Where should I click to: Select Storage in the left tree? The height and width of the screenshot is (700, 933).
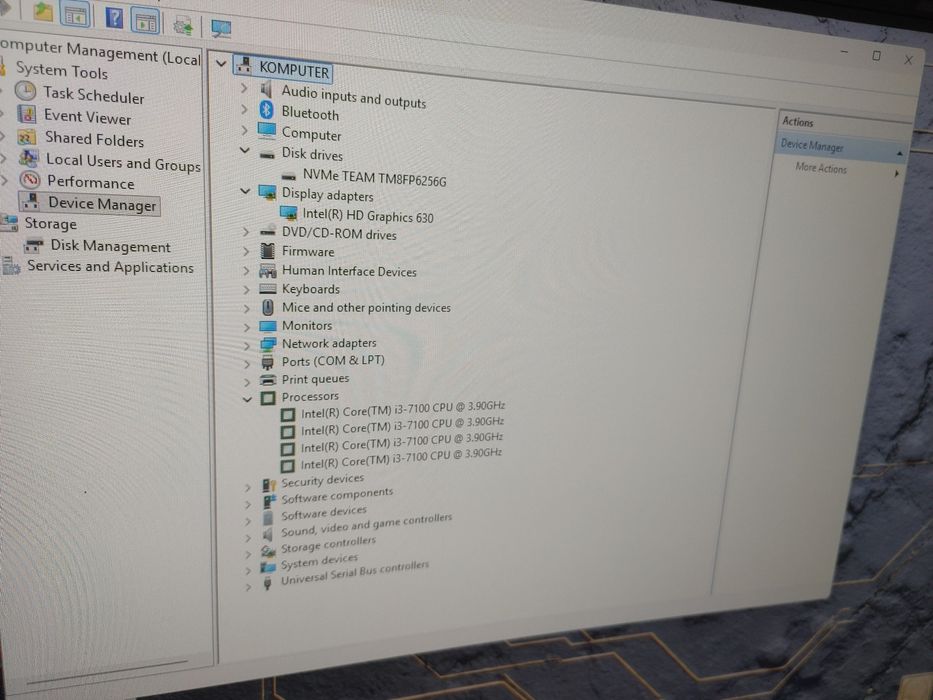point(51,223)
